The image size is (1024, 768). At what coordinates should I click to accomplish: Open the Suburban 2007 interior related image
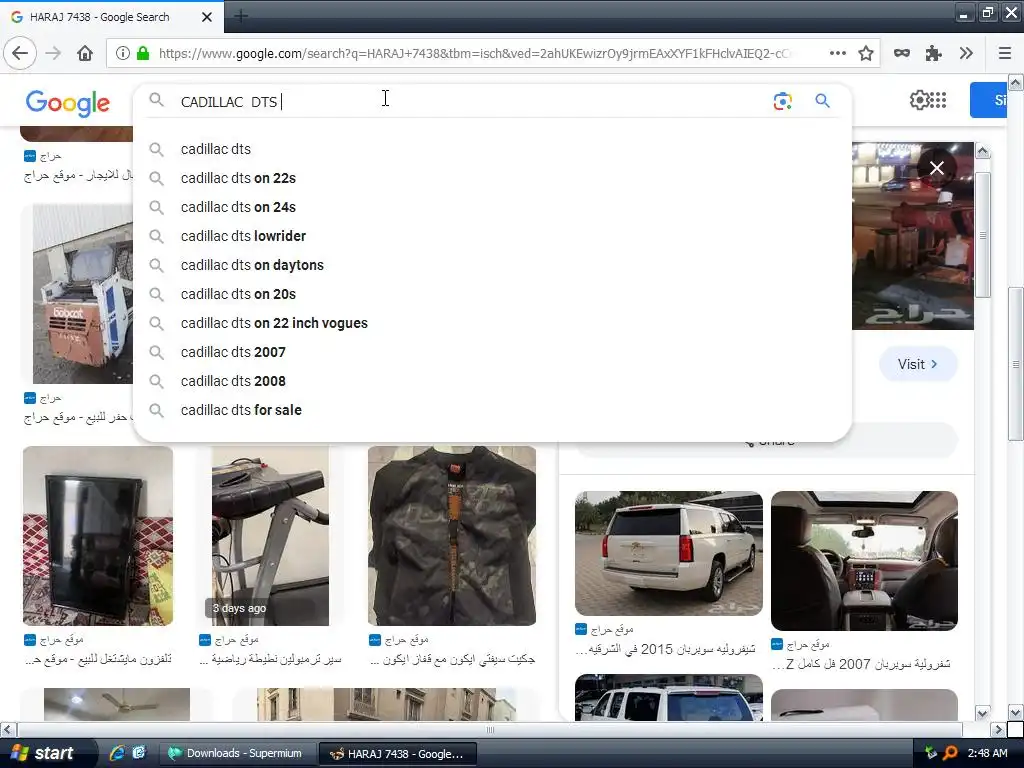864,561
